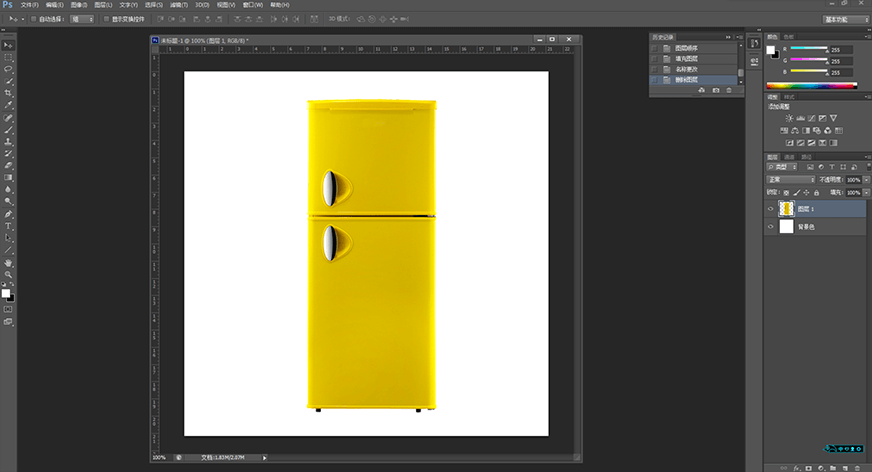Select the Lasso tool
Viewport: 872px width, 472px height.
8,69
